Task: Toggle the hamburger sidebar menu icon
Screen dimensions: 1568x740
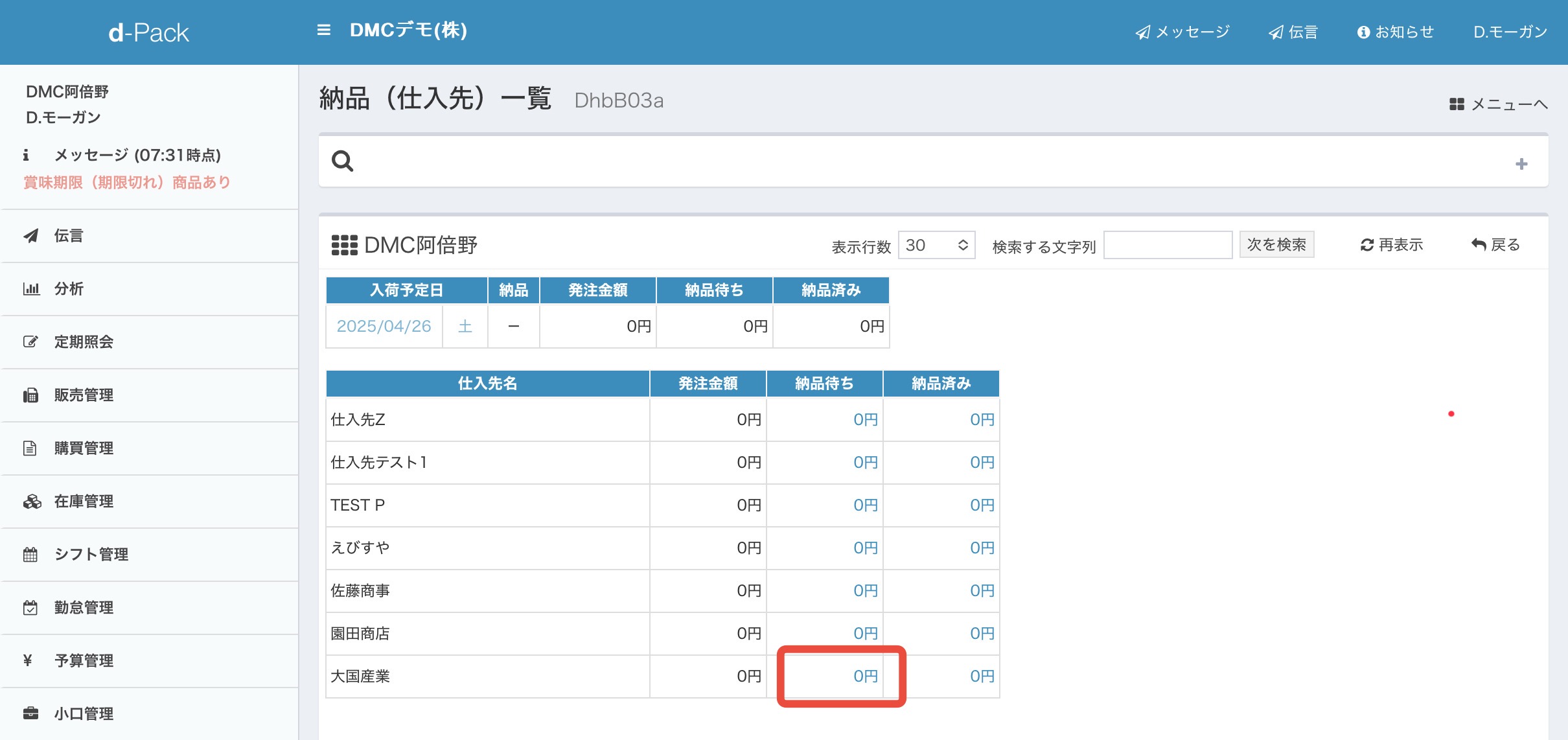Action: point(324,30)
